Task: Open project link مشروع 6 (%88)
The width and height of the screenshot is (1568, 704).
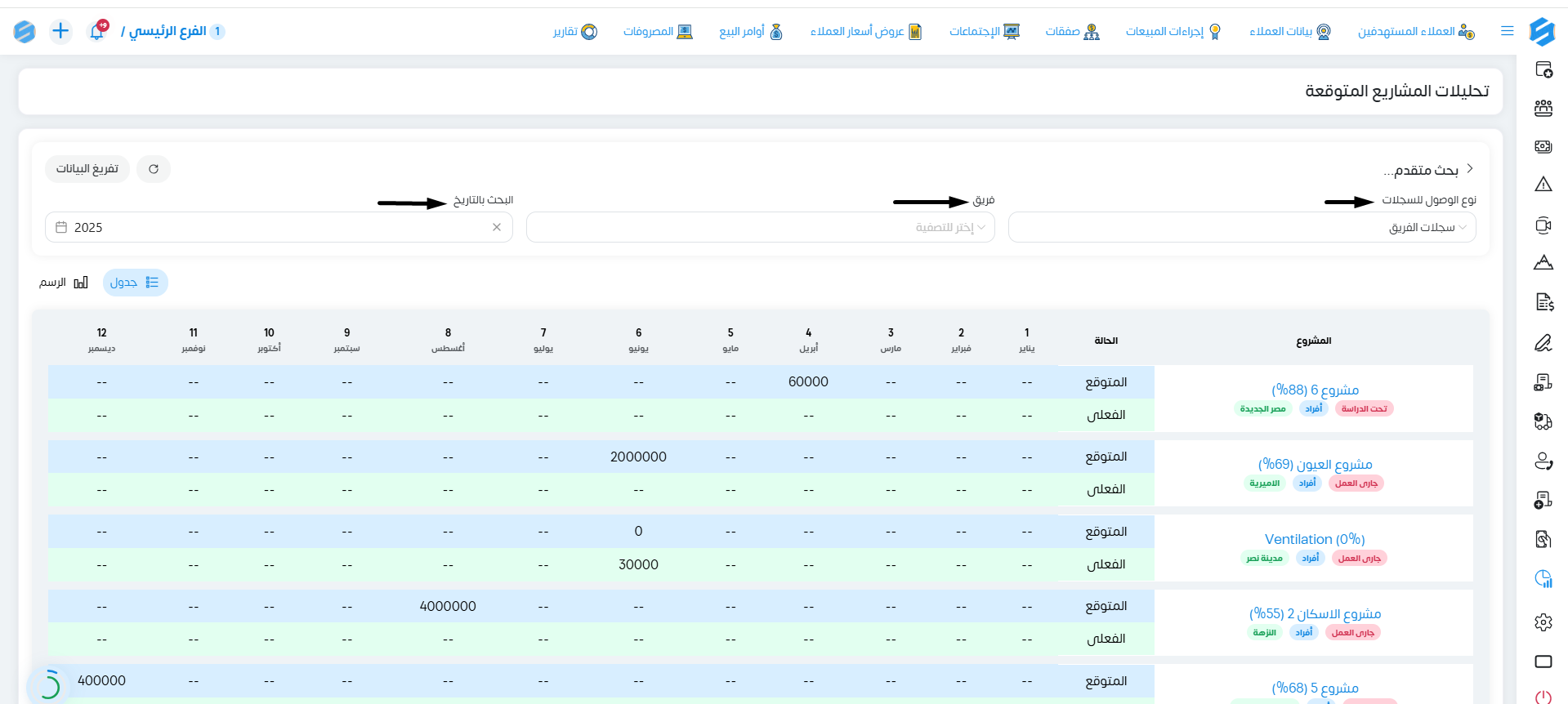Action: (1315, 390)
